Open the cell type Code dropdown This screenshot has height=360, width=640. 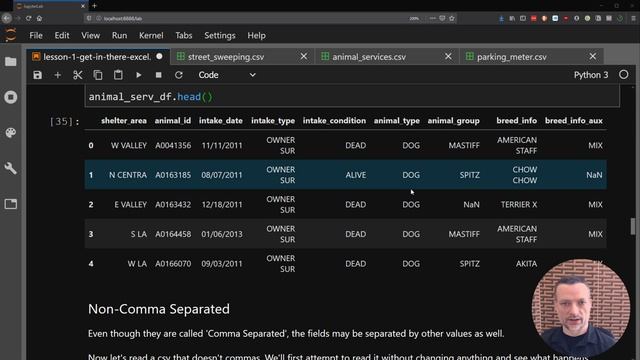pyautogui.click(x=227, y=75)
